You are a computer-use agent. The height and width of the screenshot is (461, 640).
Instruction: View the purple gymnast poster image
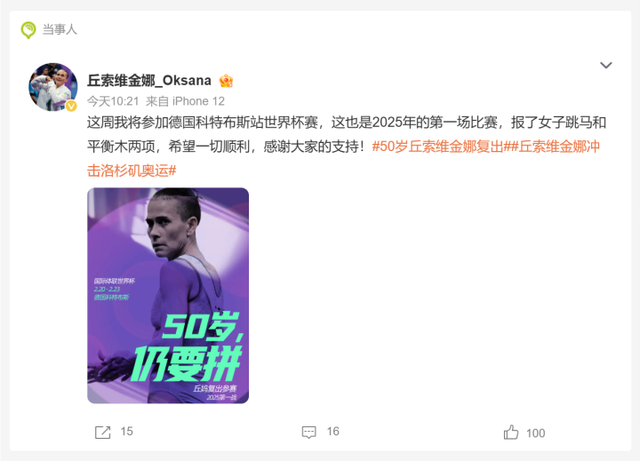(x=168, y=296)
